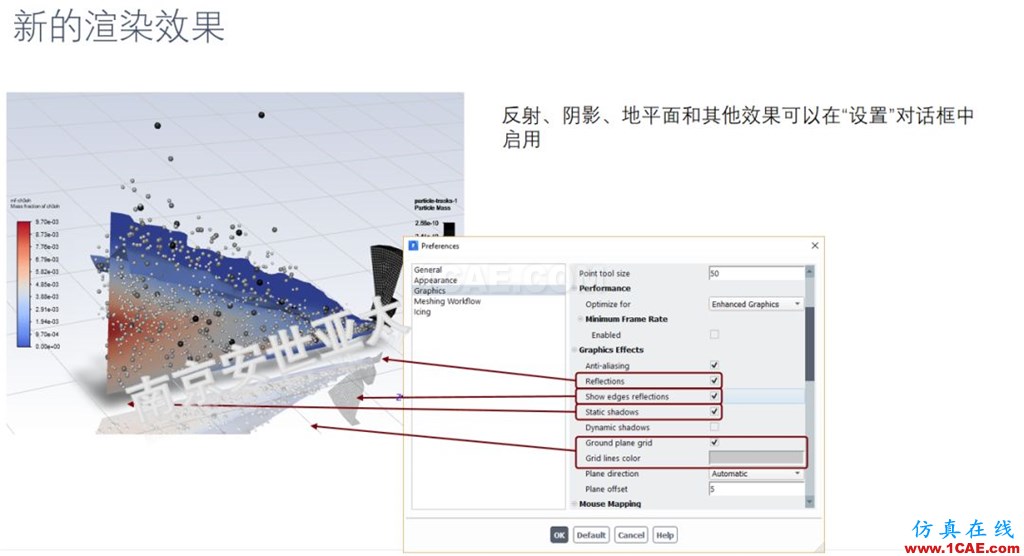Image resolution: width=1024 pixels, height=556 pixels.
Task: Click the Plane offset input field
Action: [x=756, y=489]
